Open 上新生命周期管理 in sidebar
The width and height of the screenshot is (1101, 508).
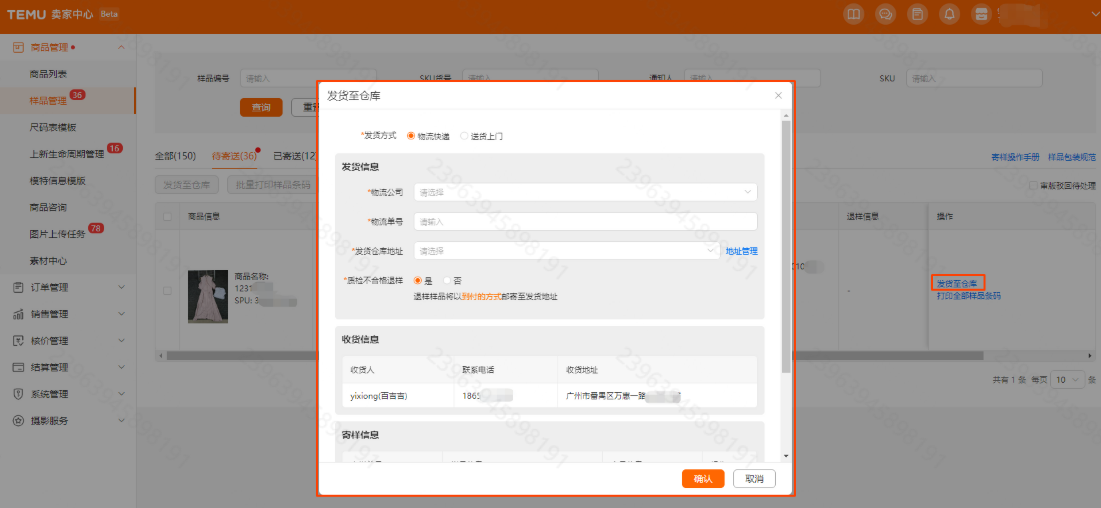pyautogui.click(x=67, y=154)
